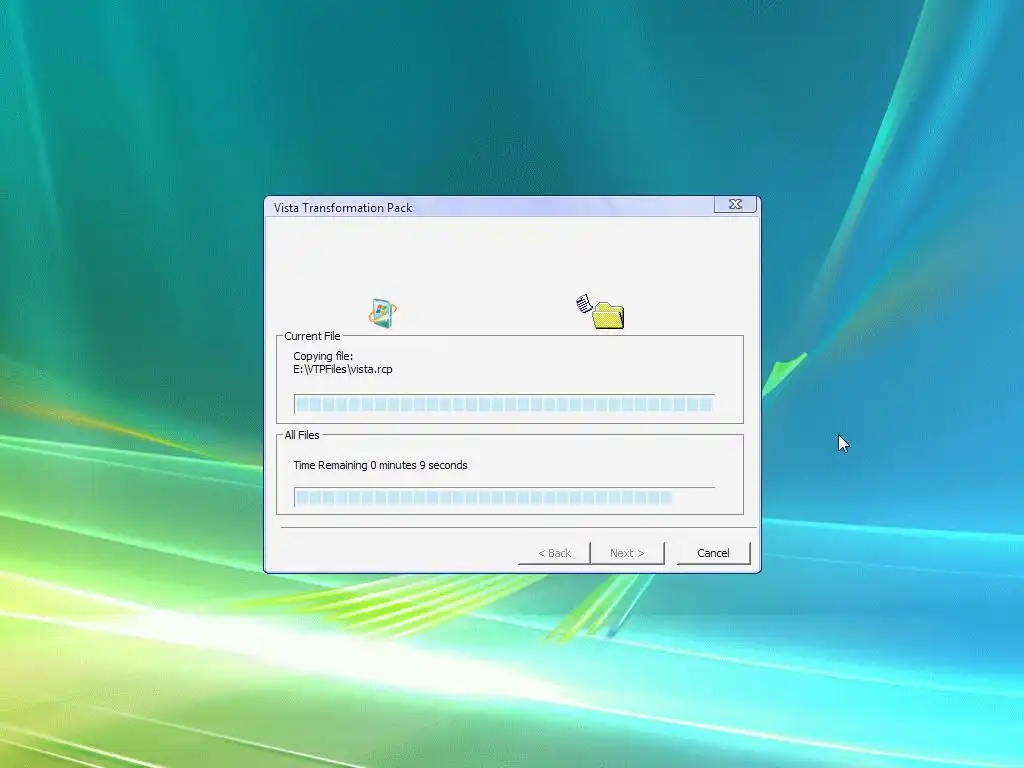Click the Time Remaining 0 minutes text
The image size is (1024, 768).
pos(380,465)
